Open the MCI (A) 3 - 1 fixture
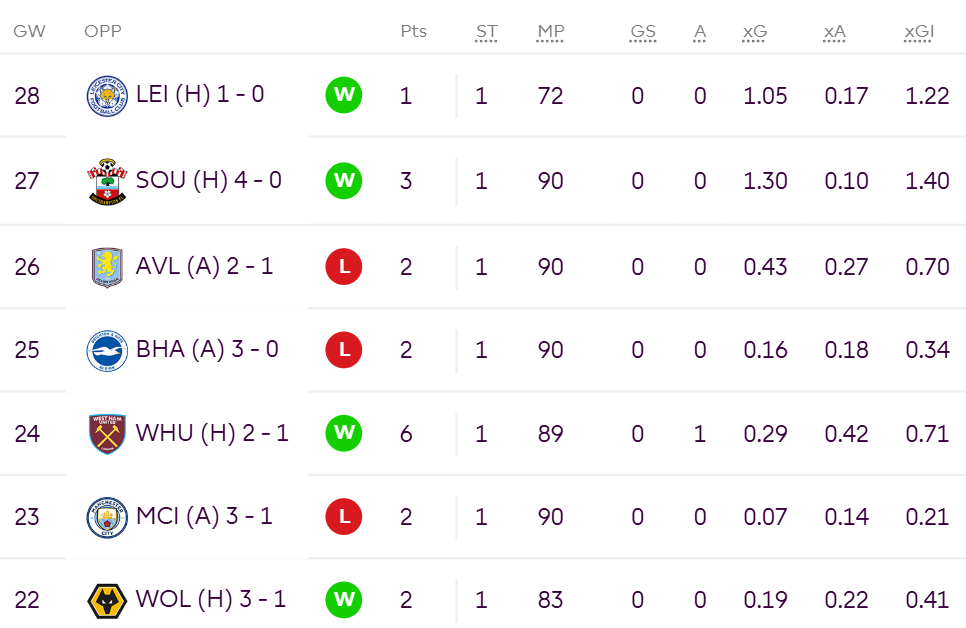 pos(204,516)
